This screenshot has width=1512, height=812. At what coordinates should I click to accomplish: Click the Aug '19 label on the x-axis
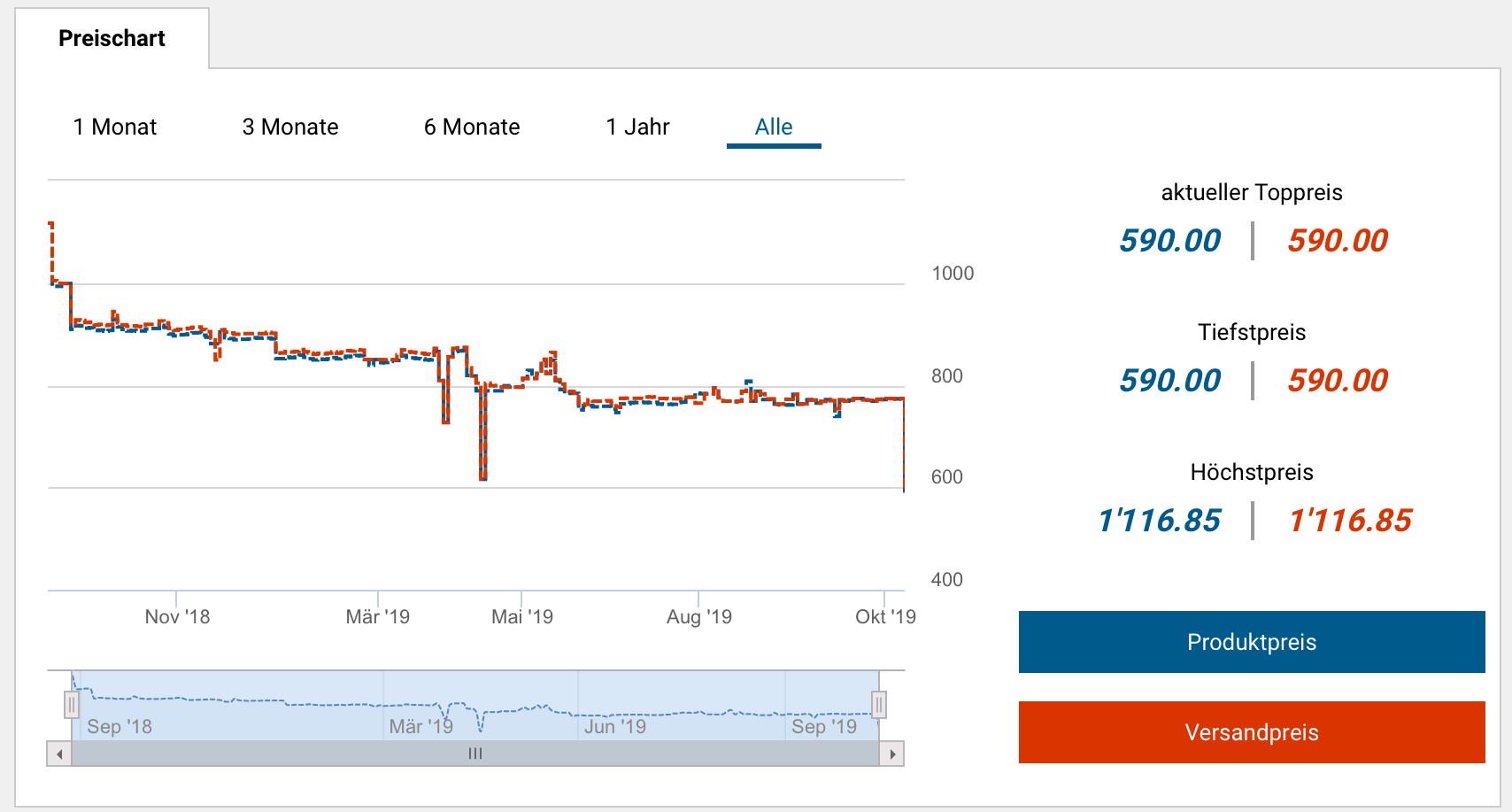pos(698,616)
